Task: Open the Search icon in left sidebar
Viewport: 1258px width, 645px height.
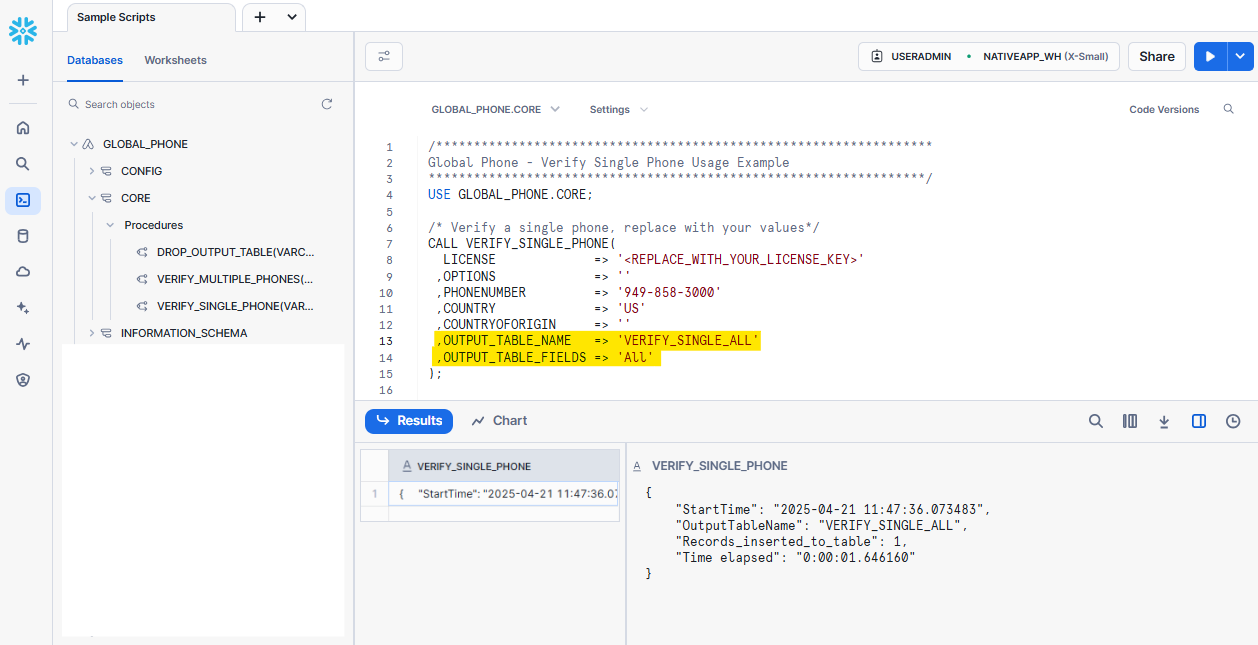Action: click(23, 164)
